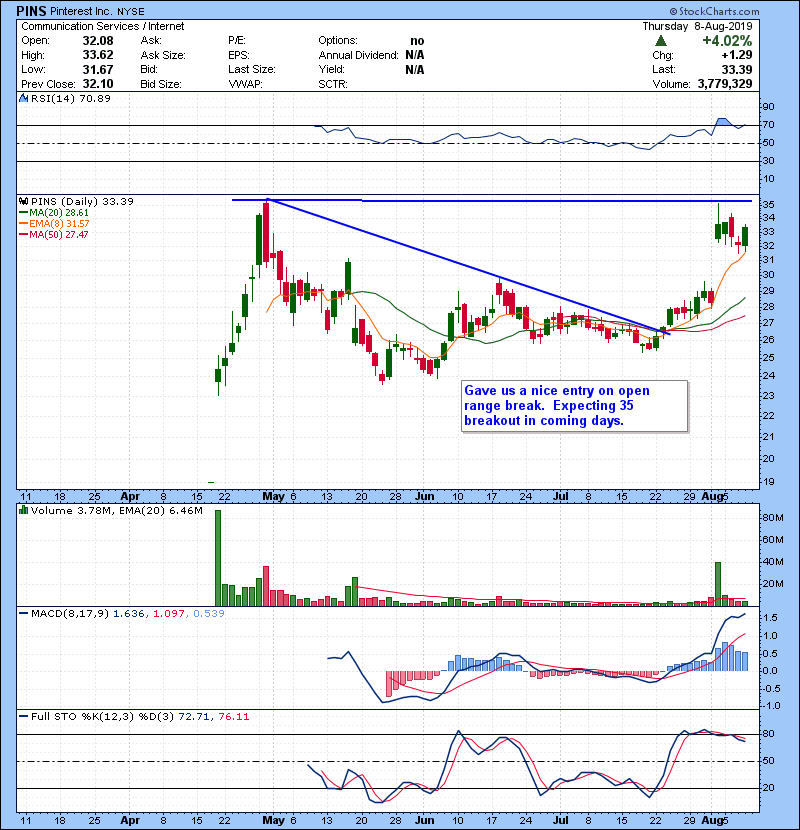Screen dimensions: 800x830
Task: Click the May label on price date axis
Action: [274, 497]
